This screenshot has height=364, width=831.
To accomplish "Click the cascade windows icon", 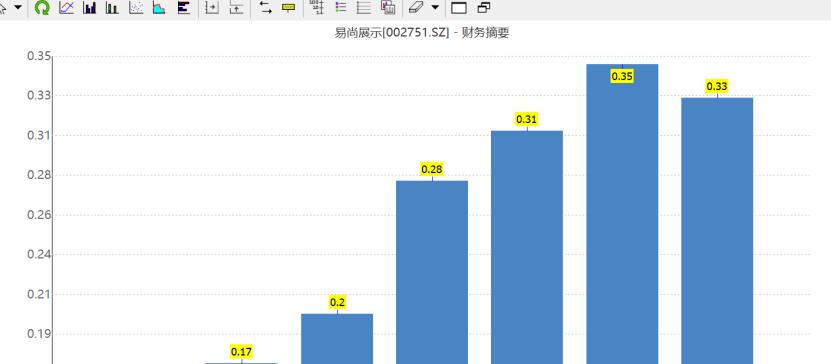I will coord(484,7).
